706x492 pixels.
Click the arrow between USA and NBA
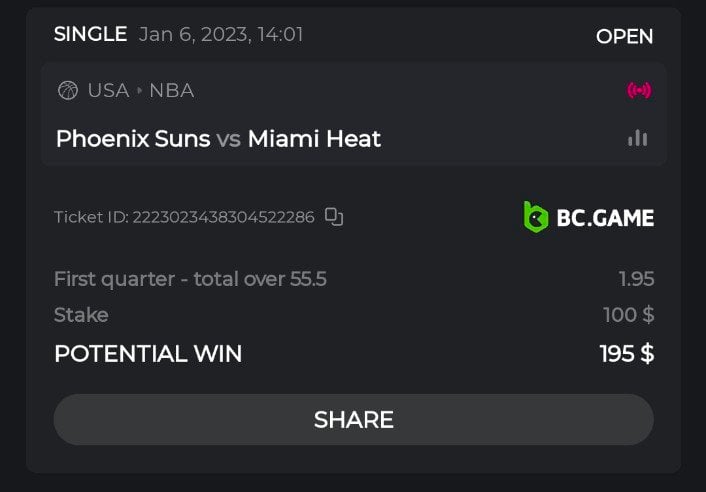[x=139, y=91]
